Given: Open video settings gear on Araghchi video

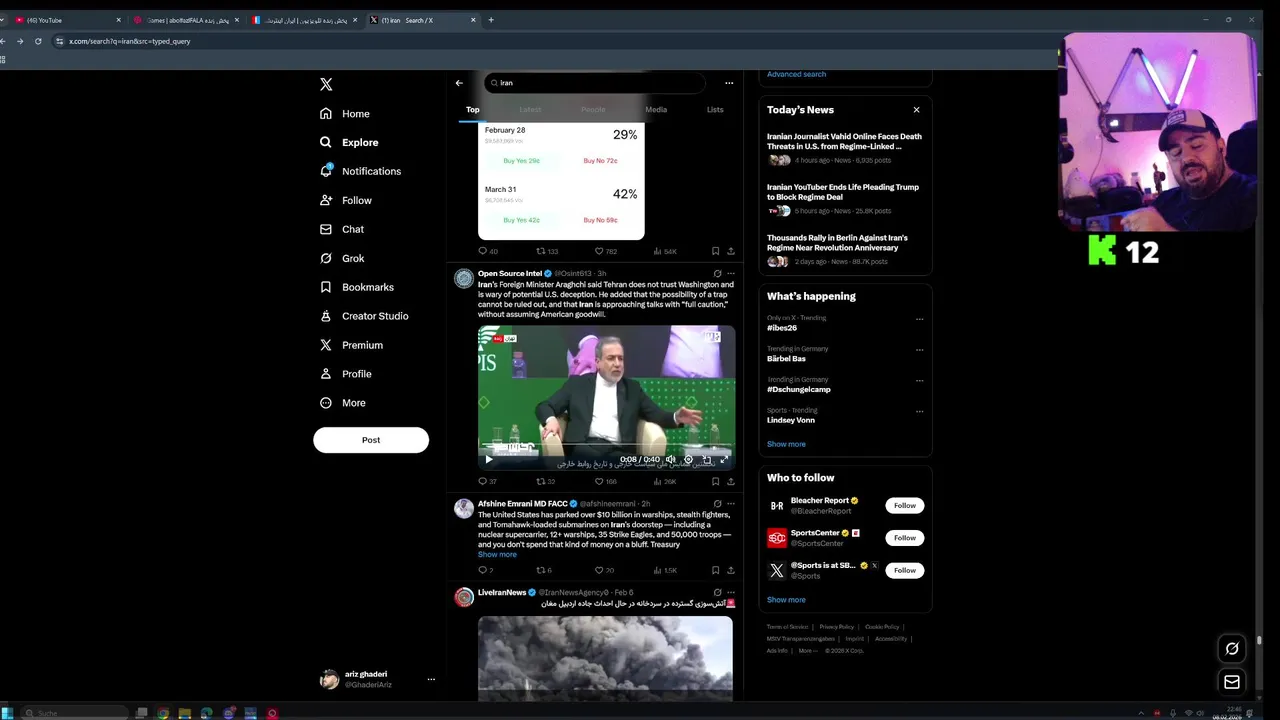Looking at the screenshot, I should click(x=688, y=460).
